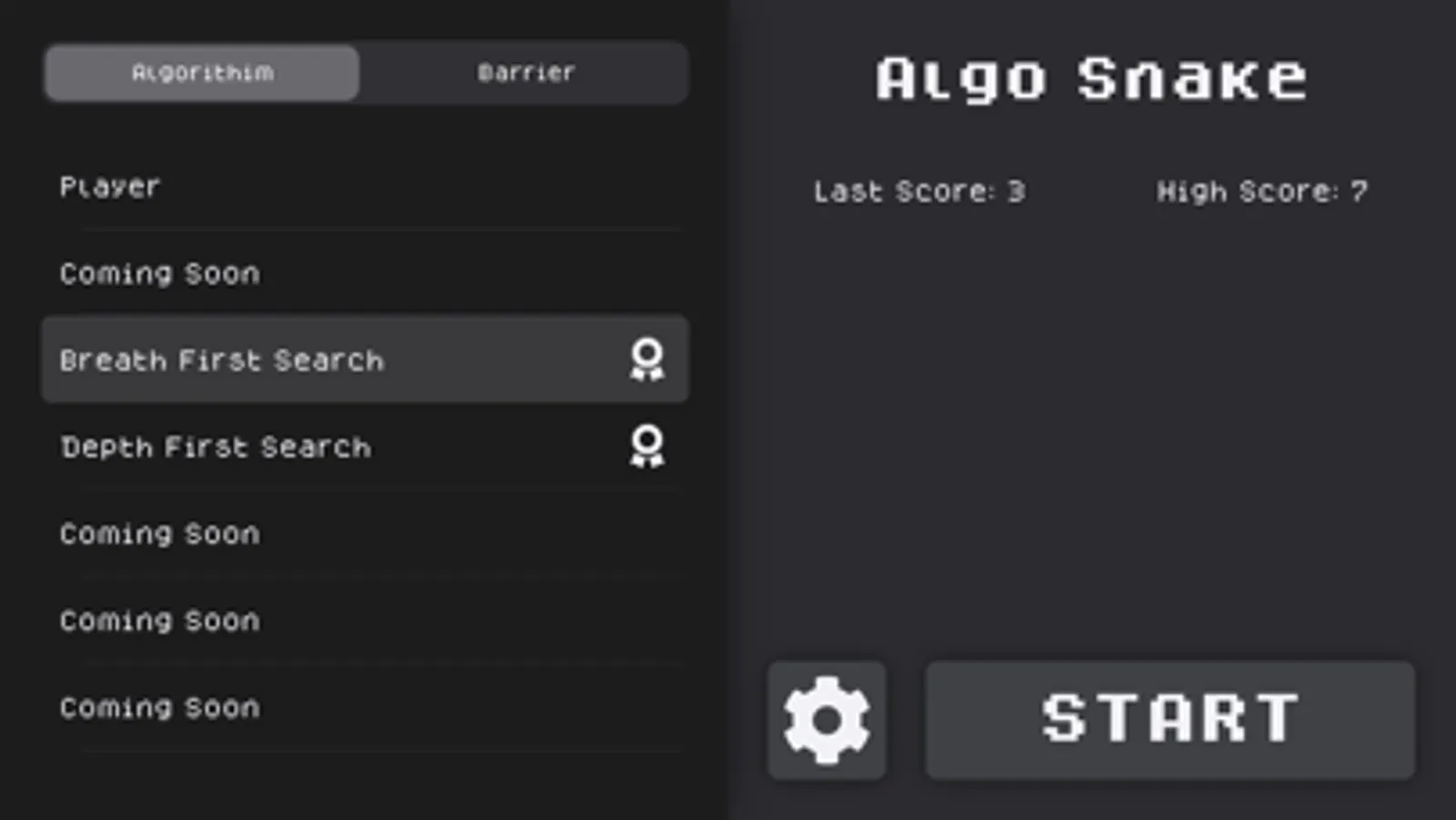Click award ribbon icon on Breath First Search

coord(647,360)
